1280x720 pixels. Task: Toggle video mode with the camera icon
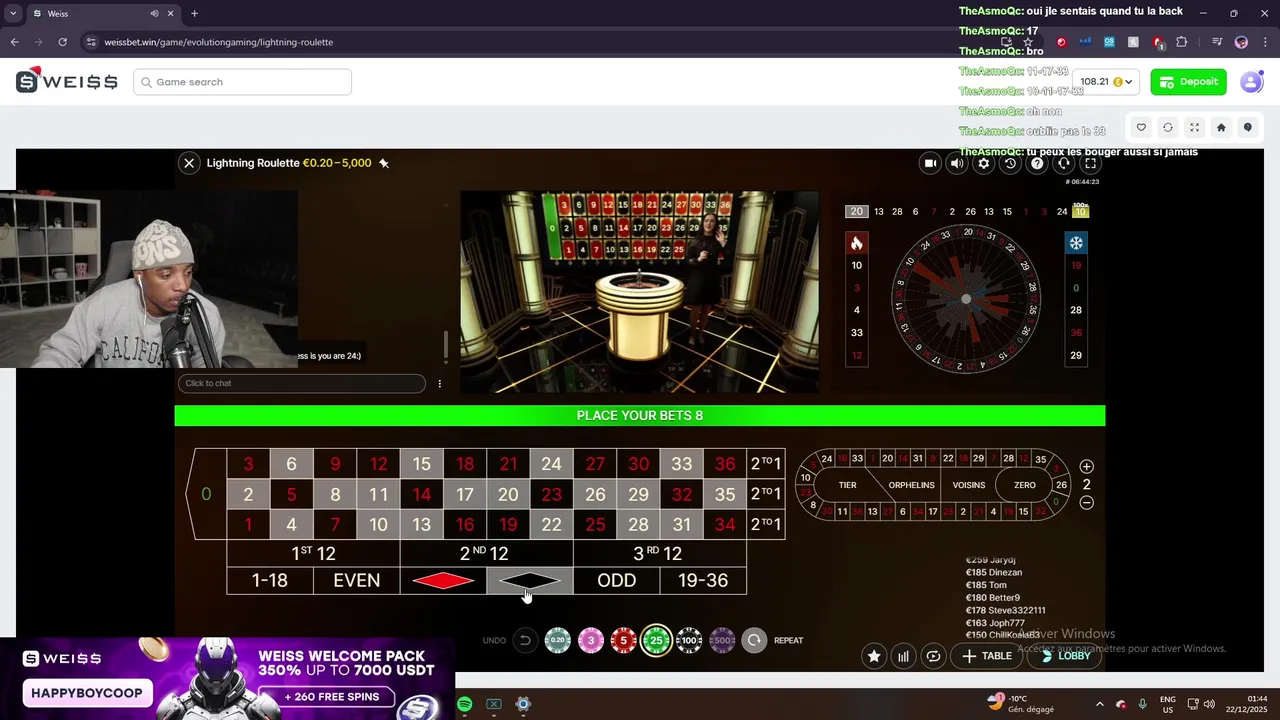click(x=930, y=163)
